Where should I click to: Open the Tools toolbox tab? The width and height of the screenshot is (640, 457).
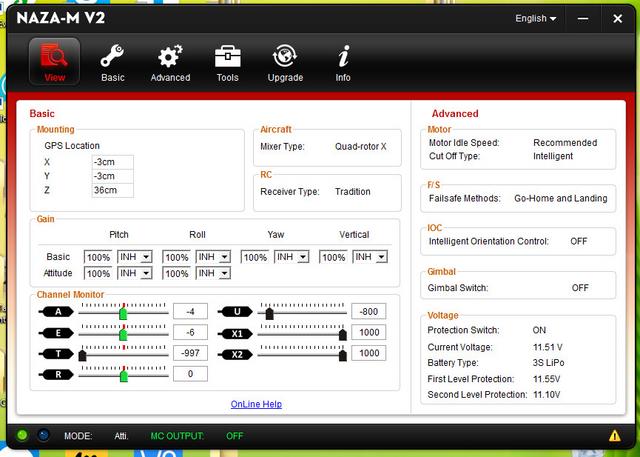tap(227, 62)
